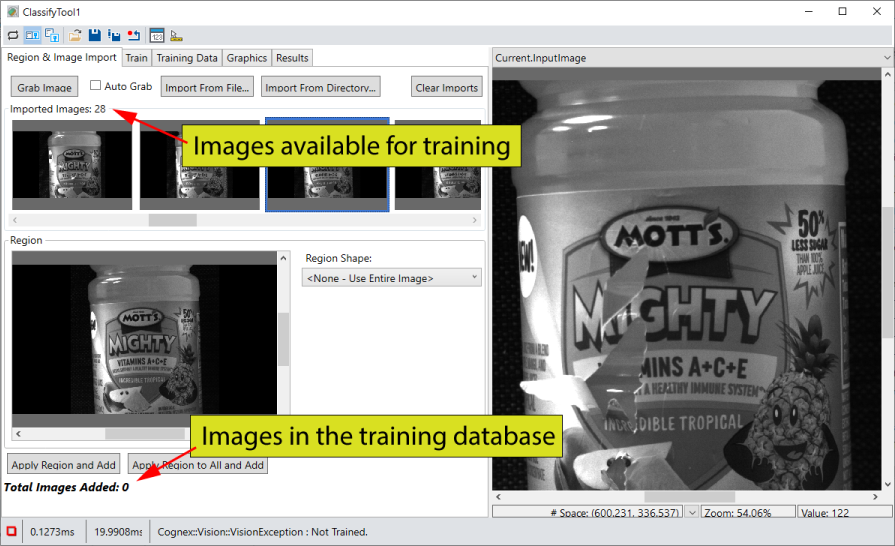The image size is (895, 546).
Task: Click Import From File button
Action: (x=207, y=87)
